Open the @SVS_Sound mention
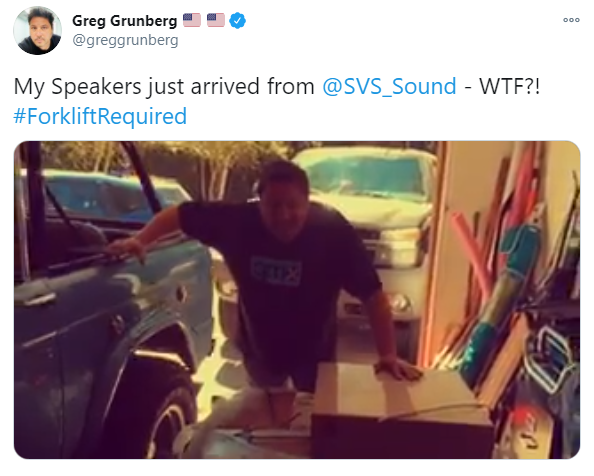This screenshot has width=594, height=476. 389,86
